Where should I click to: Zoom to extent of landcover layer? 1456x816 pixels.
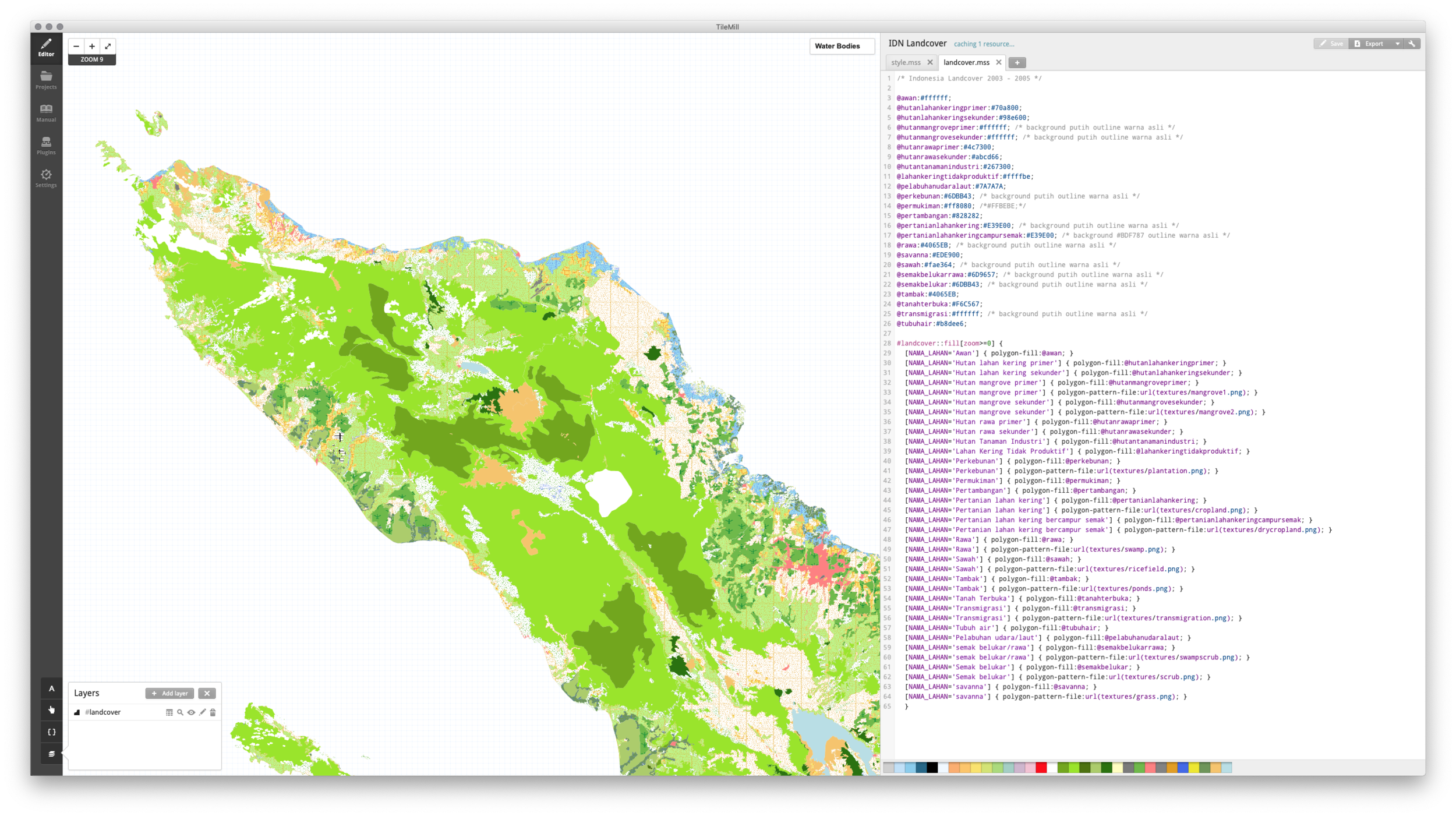coord(180,712)
